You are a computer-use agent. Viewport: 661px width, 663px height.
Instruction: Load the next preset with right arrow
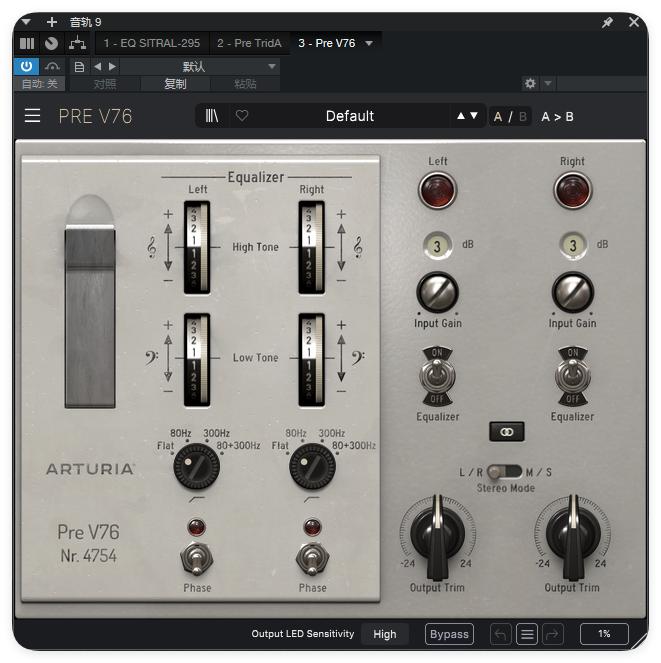112,66
